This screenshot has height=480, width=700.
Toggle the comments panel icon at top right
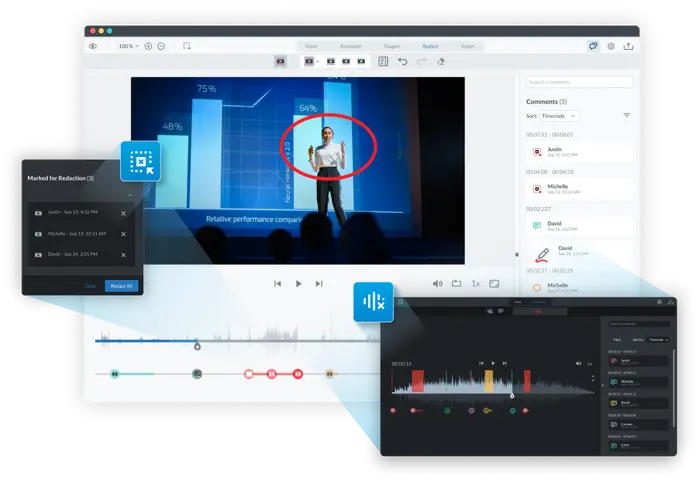(x=593, y=46)
